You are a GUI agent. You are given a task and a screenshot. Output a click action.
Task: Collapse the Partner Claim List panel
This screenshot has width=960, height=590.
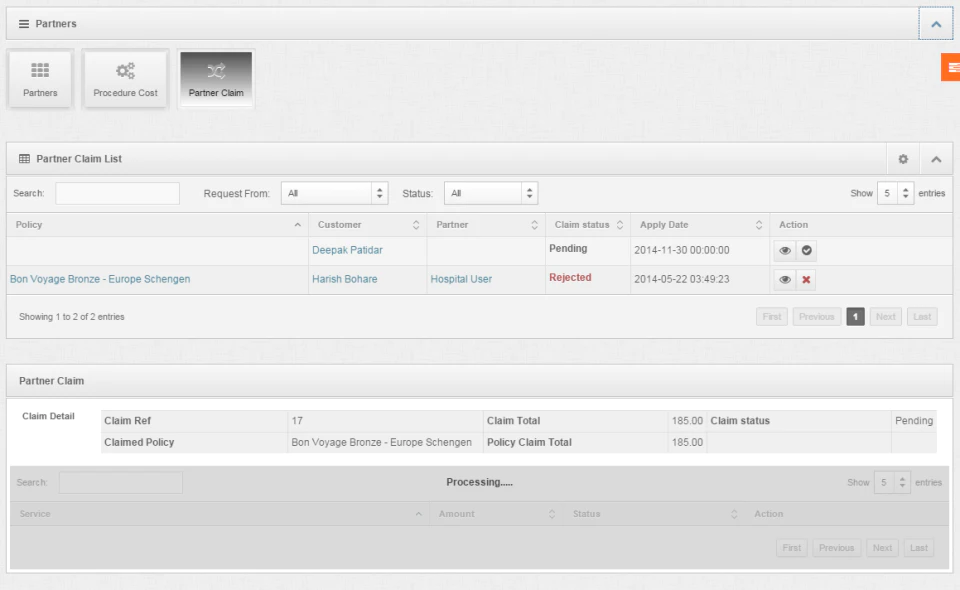click(936, 159)
